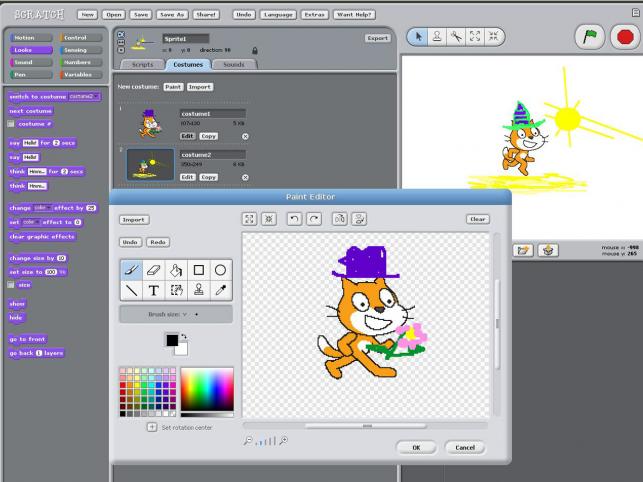643x482 pixels.
Task: Open the Motion block category
Action: coord(31,38)
